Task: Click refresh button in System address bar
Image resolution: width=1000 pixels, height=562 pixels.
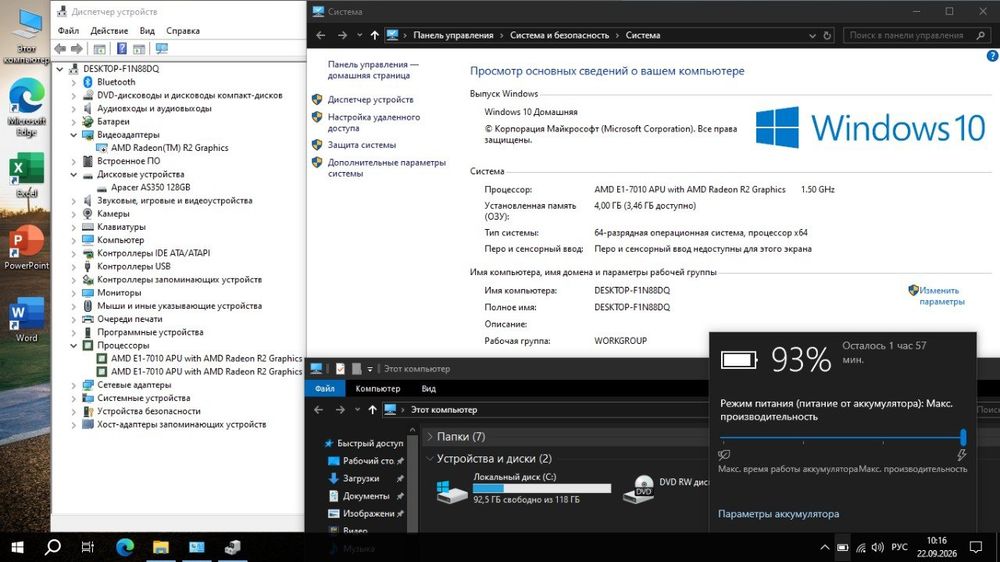Action: coord(827,36)
